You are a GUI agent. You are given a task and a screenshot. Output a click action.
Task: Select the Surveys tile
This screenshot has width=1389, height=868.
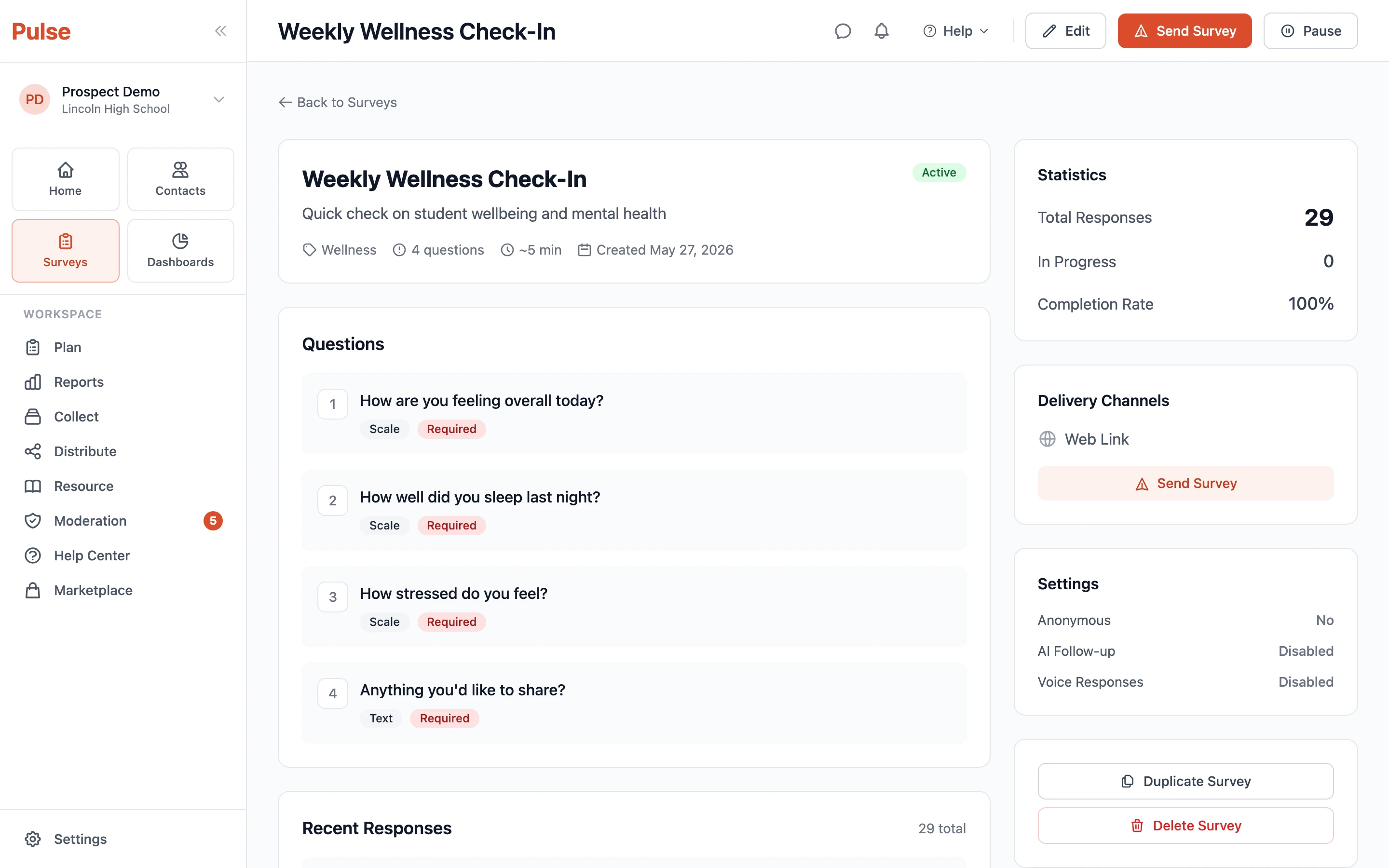pyautogui.click(x=66, y=250)
